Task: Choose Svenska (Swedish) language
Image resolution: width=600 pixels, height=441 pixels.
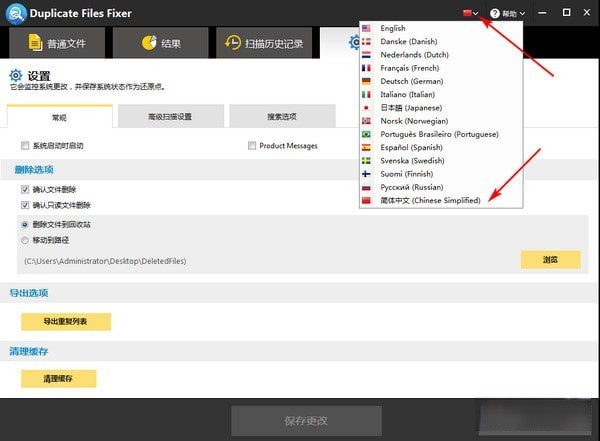Action: 441,161
